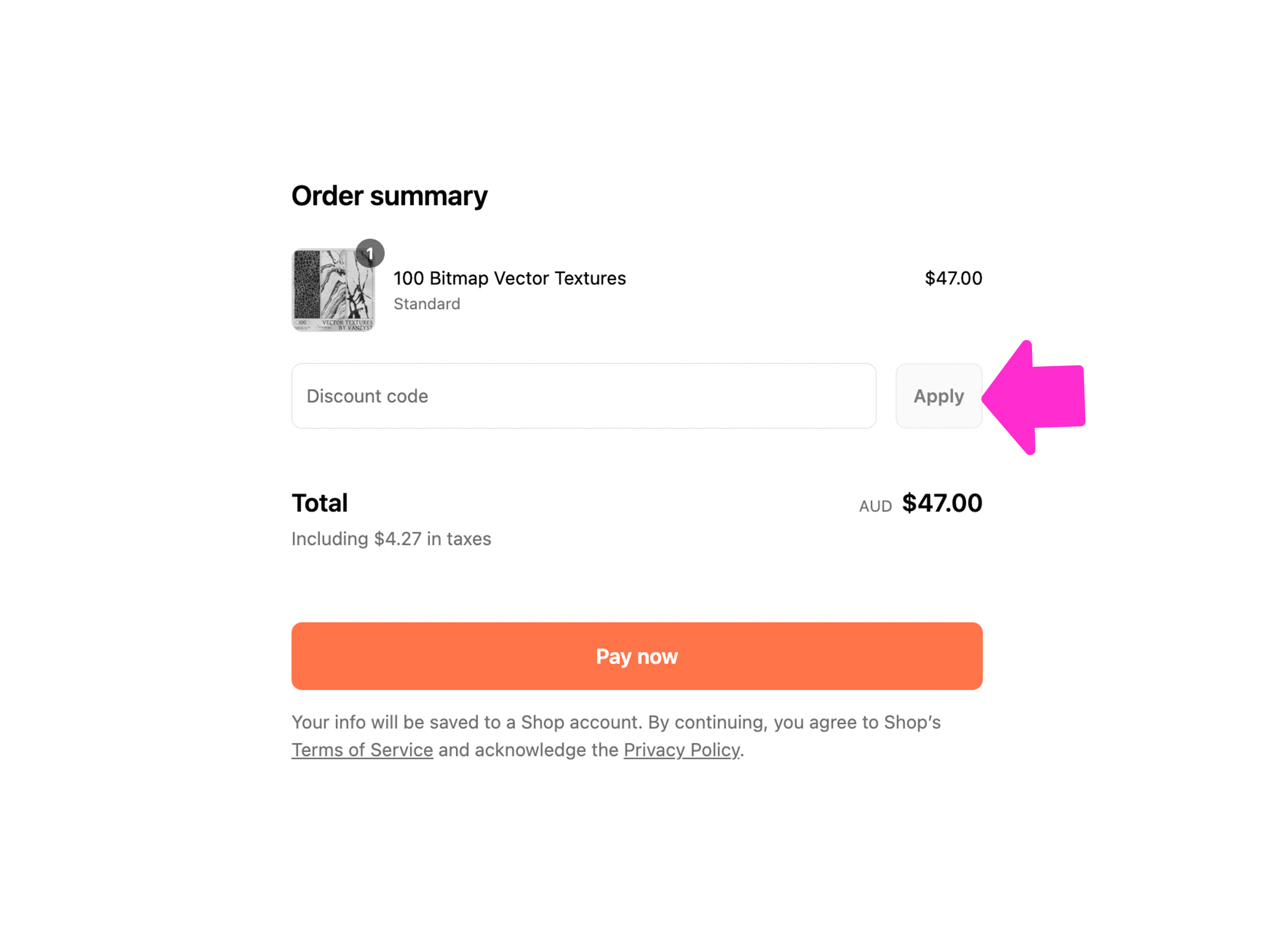Image resolution: width=1270 pixels, height=952 pixels.
Task: Click the Pay now button
Action: tap(636, 656)
